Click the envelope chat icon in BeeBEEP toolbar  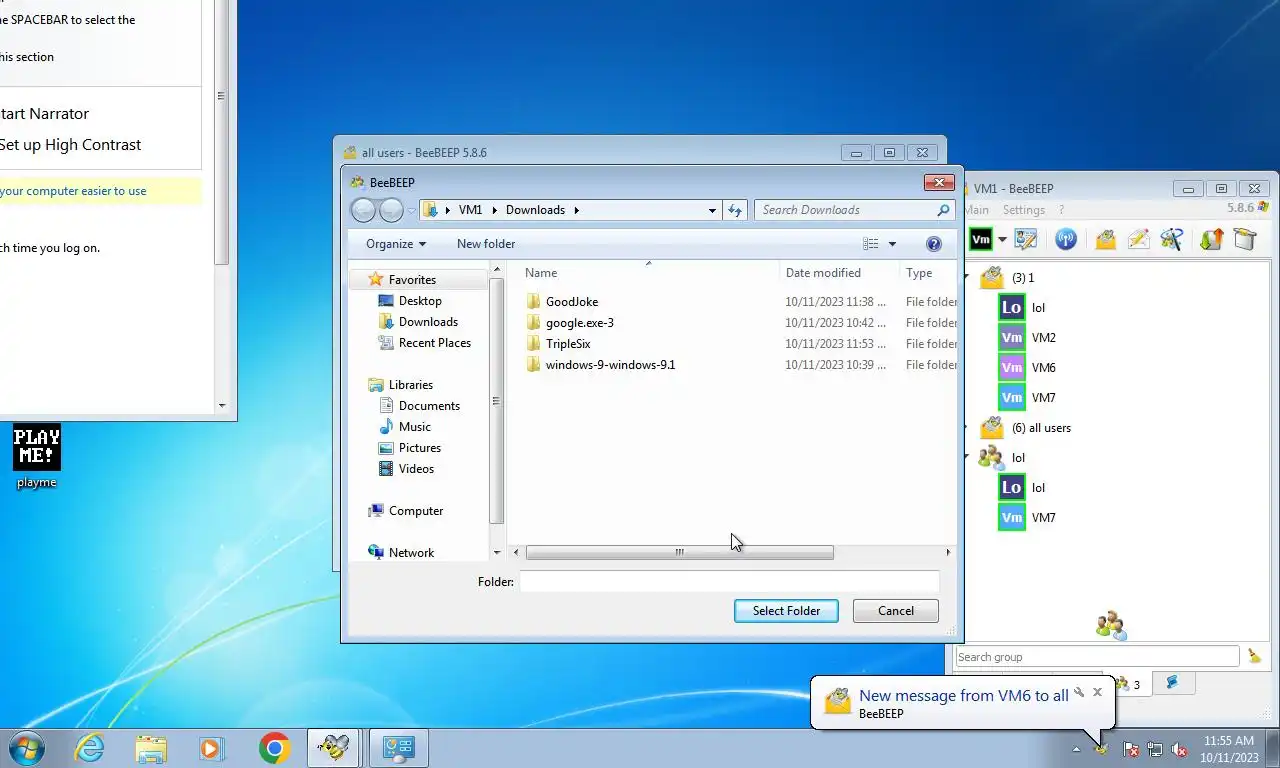[x=1105, y=240]
